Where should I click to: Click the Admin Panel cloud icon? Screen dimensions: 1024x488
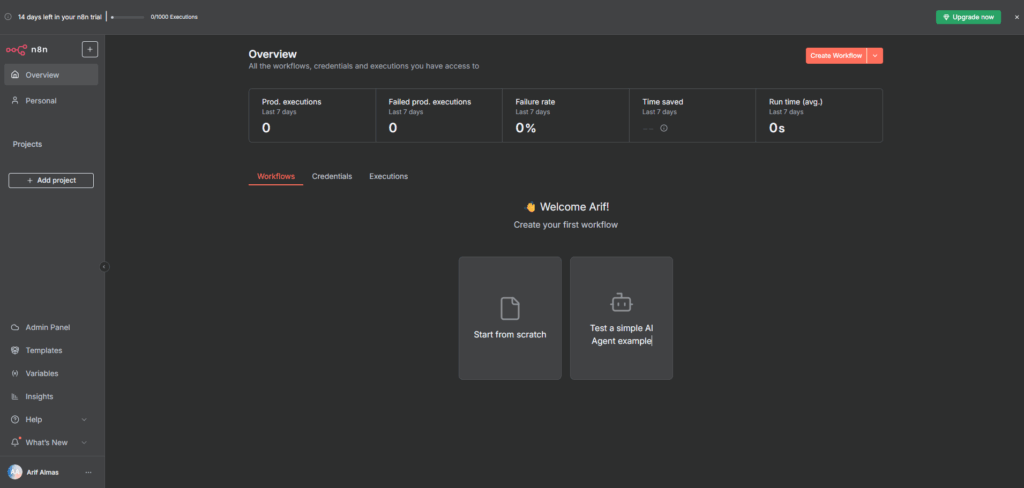15,327
